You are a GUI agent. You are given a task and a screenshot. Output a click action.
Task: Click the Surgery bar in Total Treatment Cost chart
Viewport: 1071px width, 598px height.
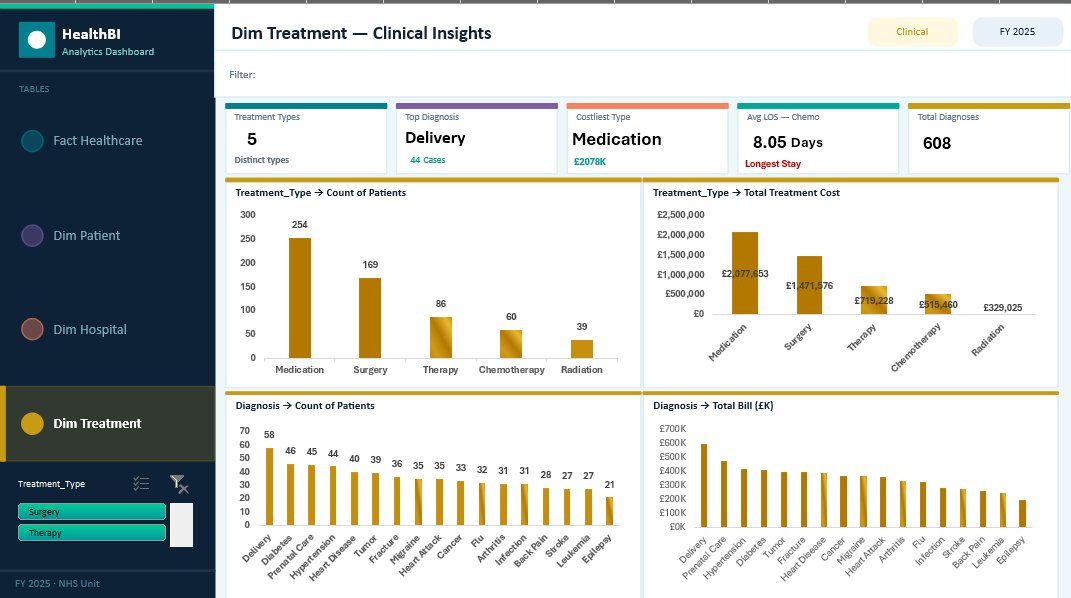(809, 285)
